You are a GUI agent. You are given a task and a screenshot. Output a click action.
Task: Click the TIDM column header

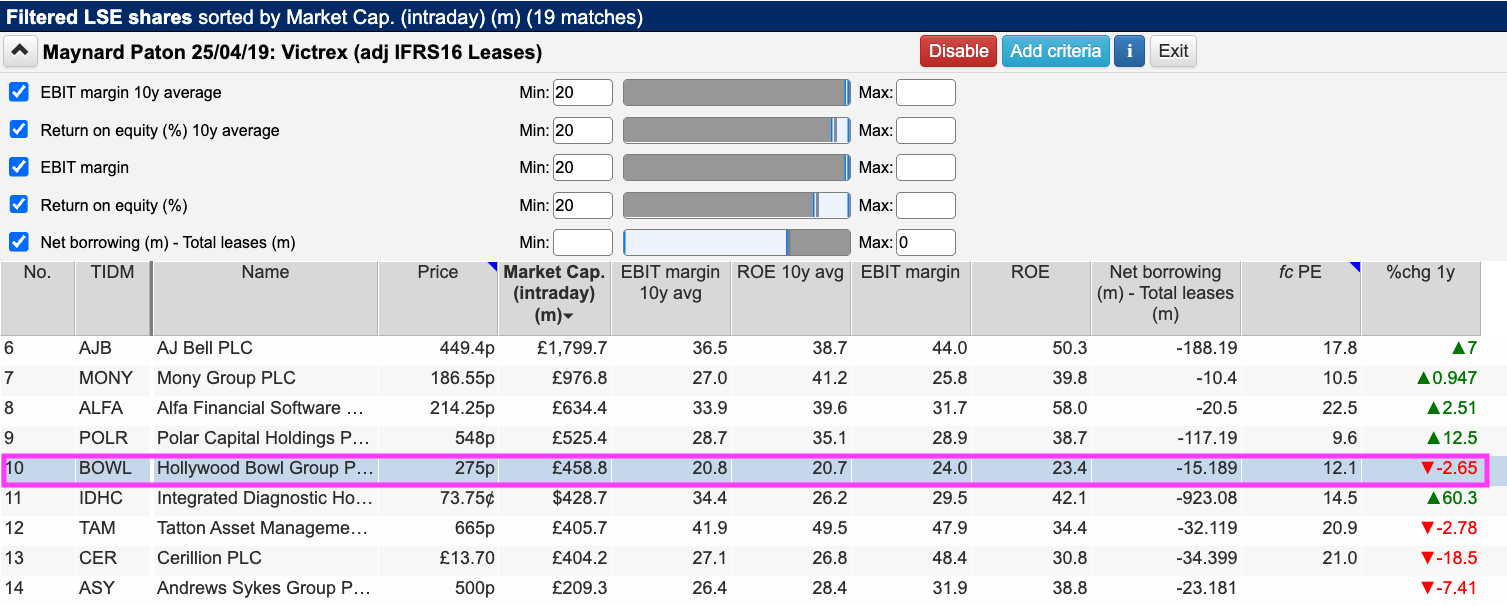[112, 272]
